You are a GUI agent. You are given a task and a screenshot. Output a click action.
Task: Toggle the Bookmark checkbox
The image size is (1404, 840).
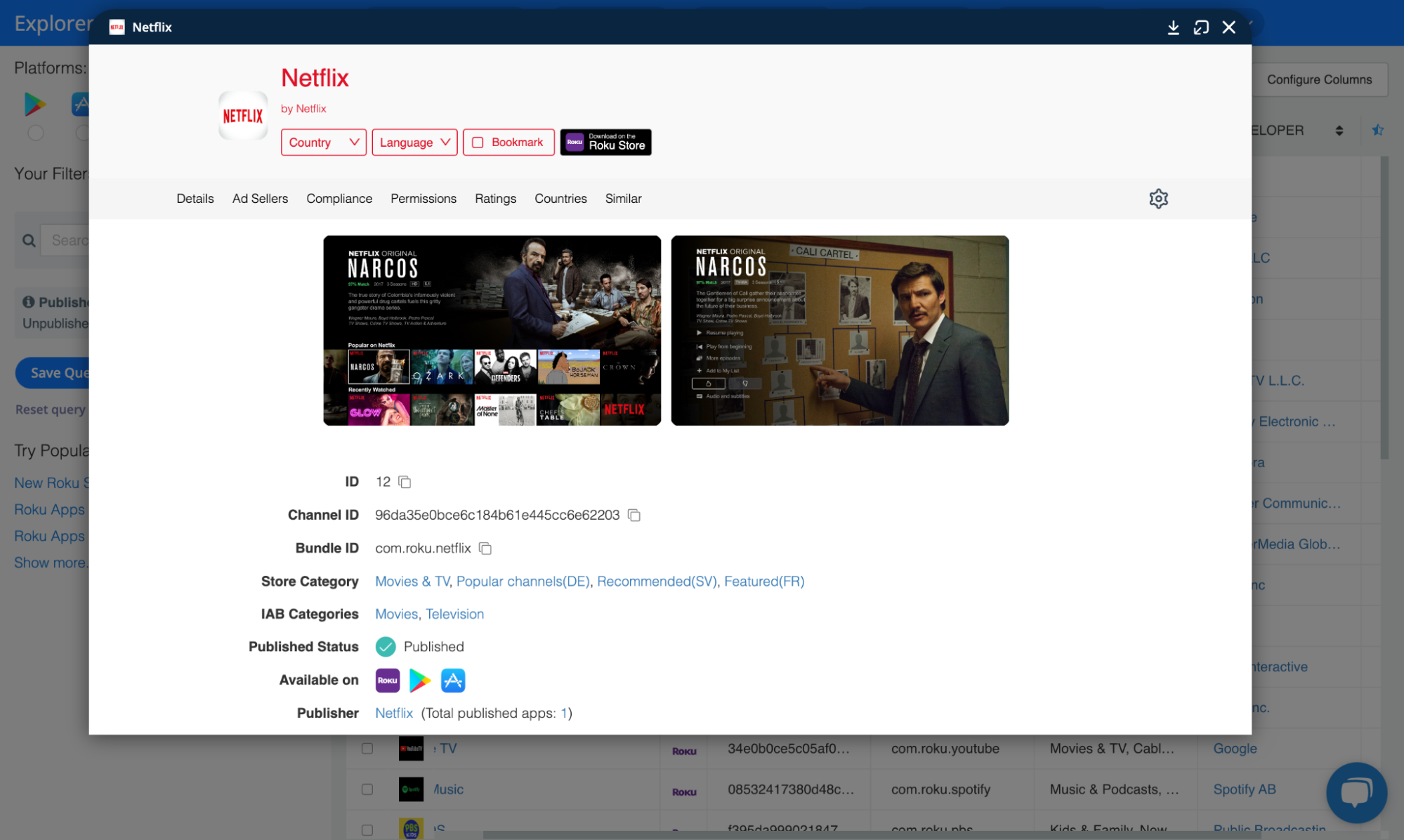pos(478,143)
